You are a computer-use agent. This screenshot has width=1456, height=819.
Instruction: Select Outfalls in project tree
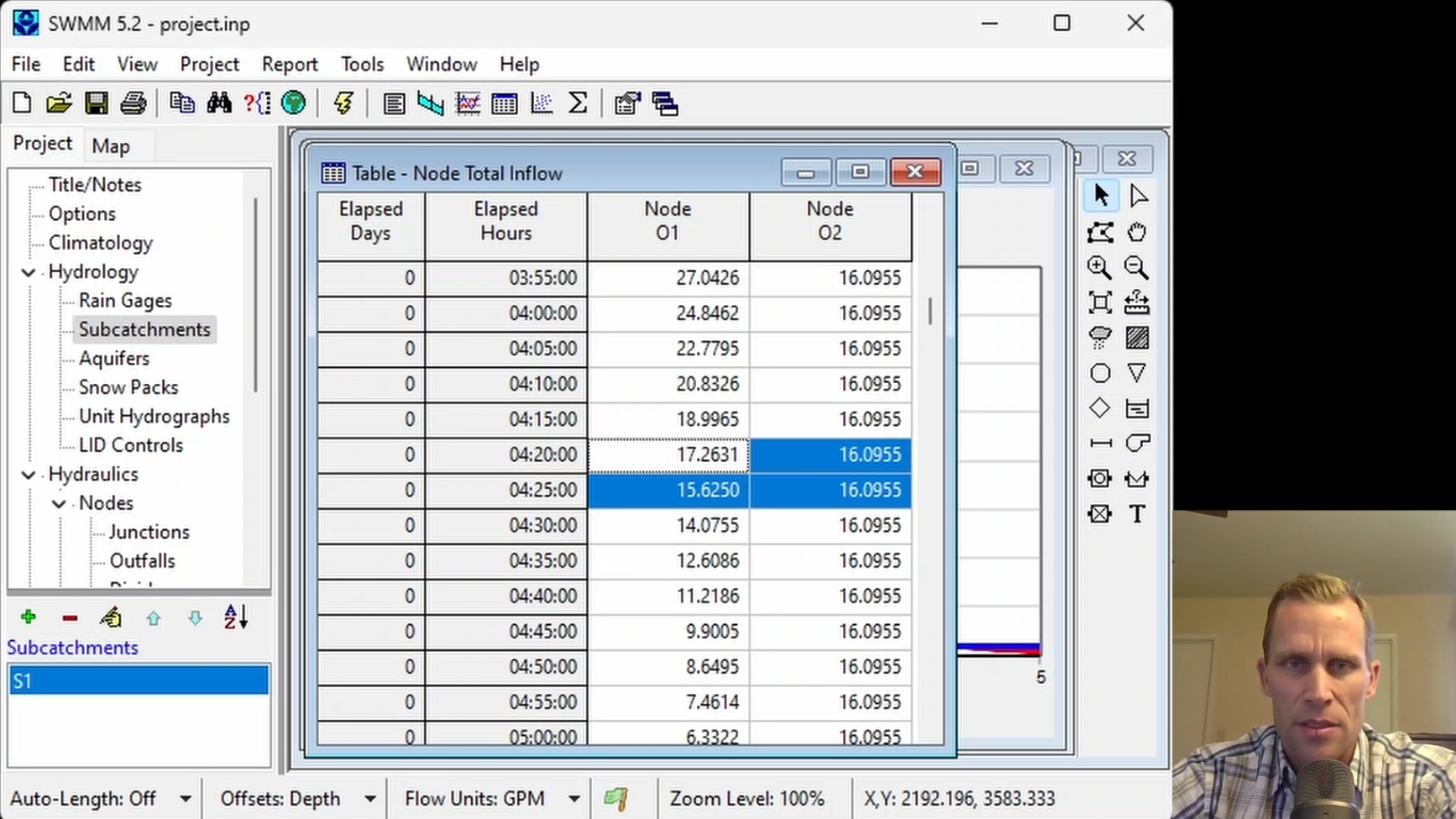[142, 561]
